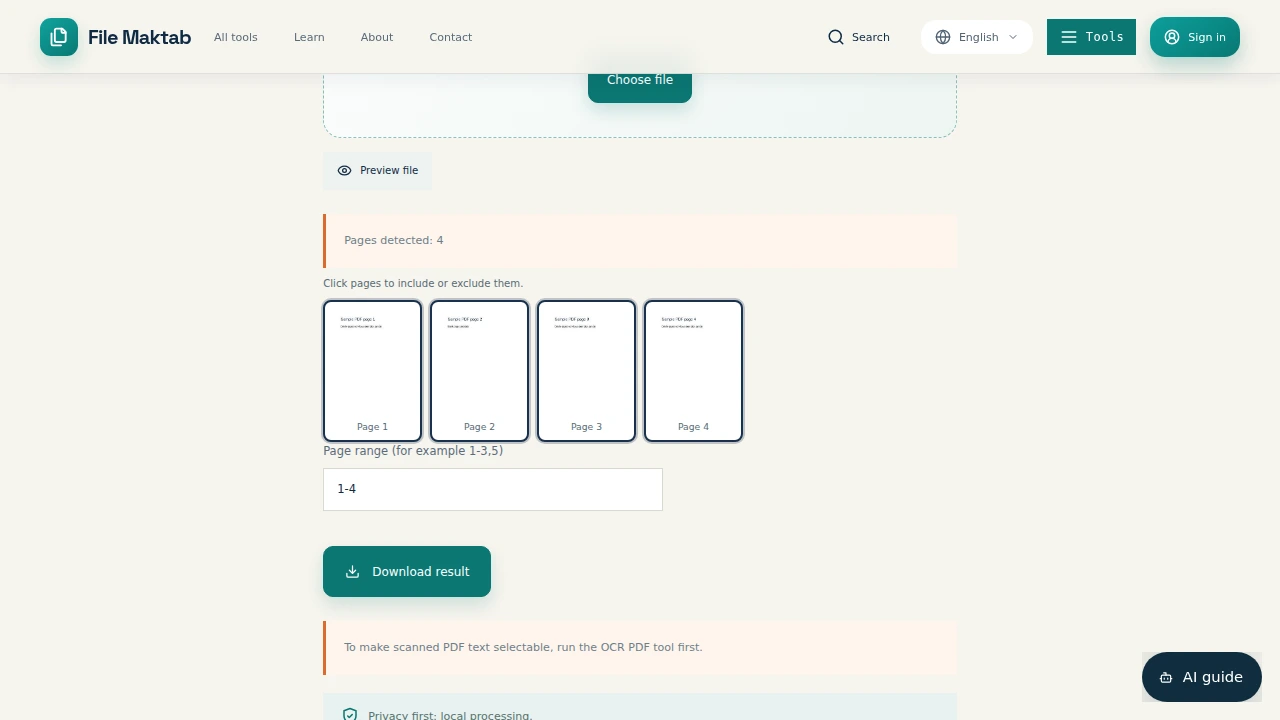Click the shield icon beside Privacy first
Screen dimensions: 1280x720
coord(350,715)
